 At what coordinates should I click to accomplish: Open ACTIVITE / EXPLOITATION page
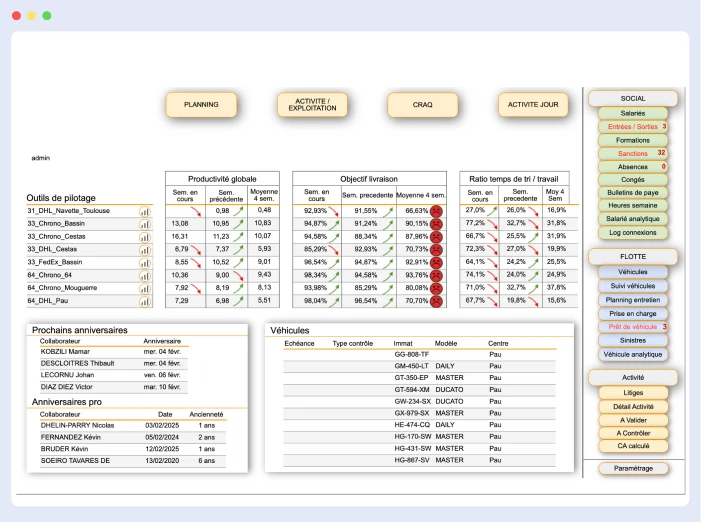point(312,104)
